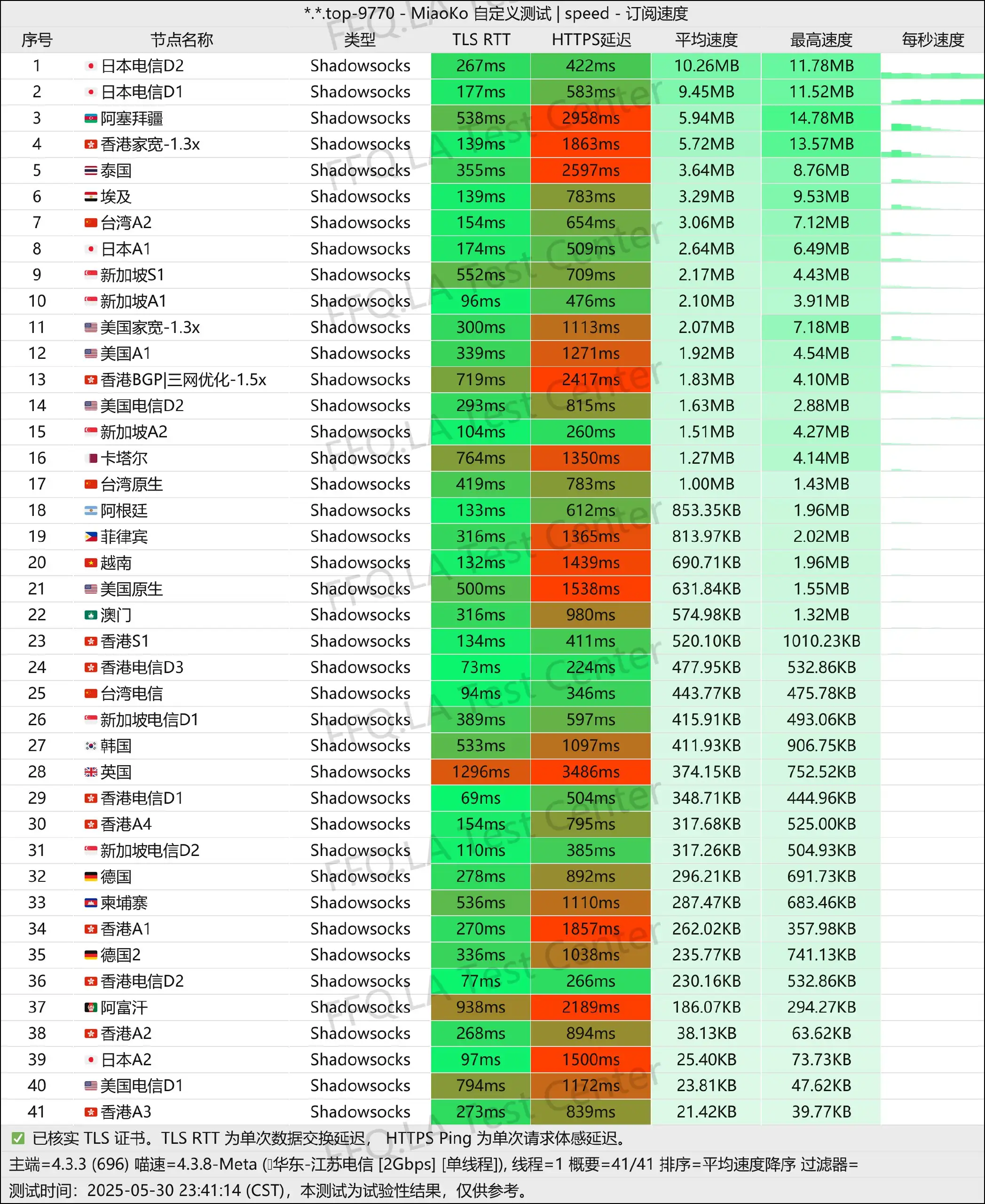This screenshot has height=1204, width=985.
Task: Click the Japan flag beside 日本A2
Action: 91,1060
